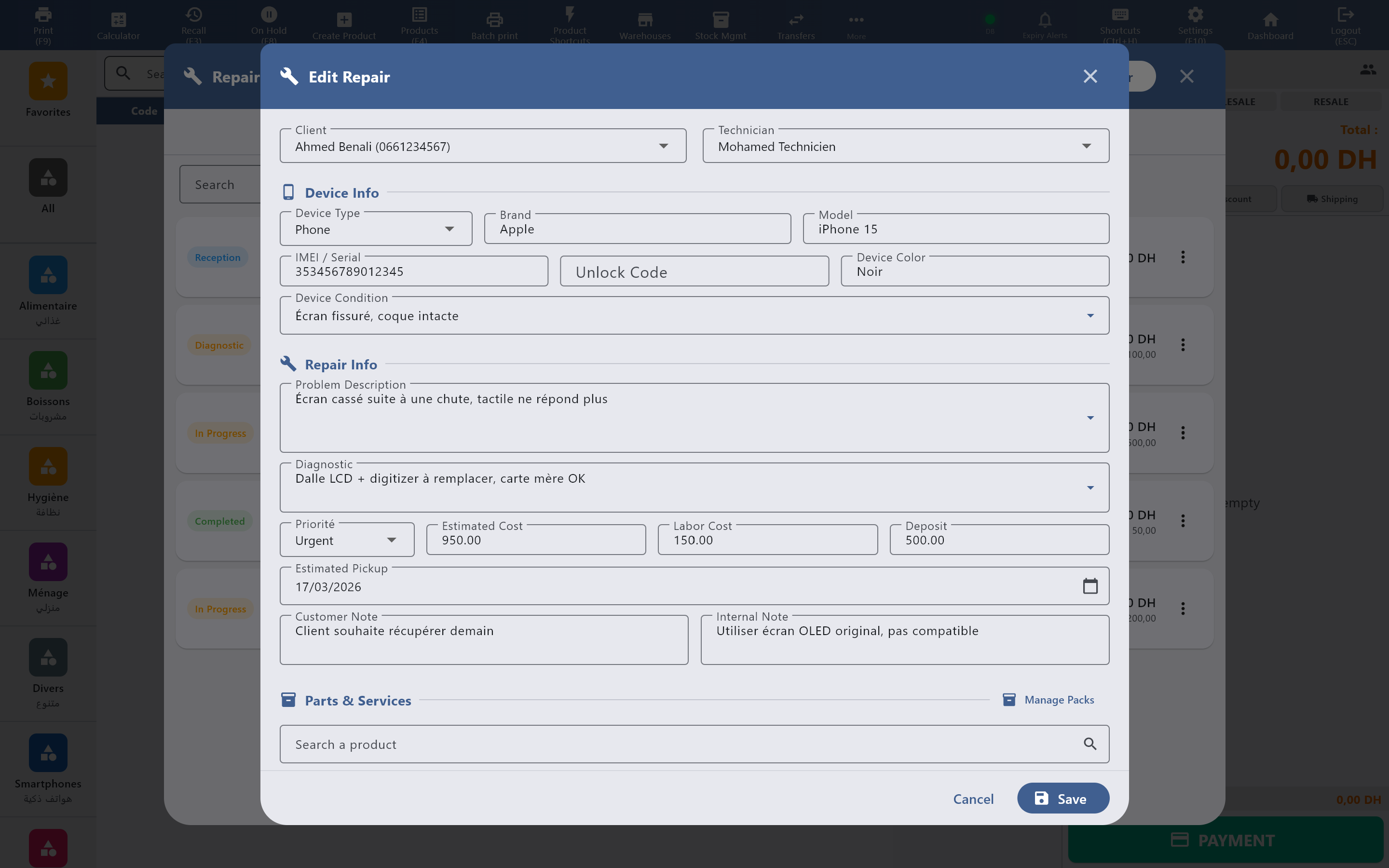This screenshot has height=868, width=1389.
Task: Open Stock Mgmt
Action: 720,24
